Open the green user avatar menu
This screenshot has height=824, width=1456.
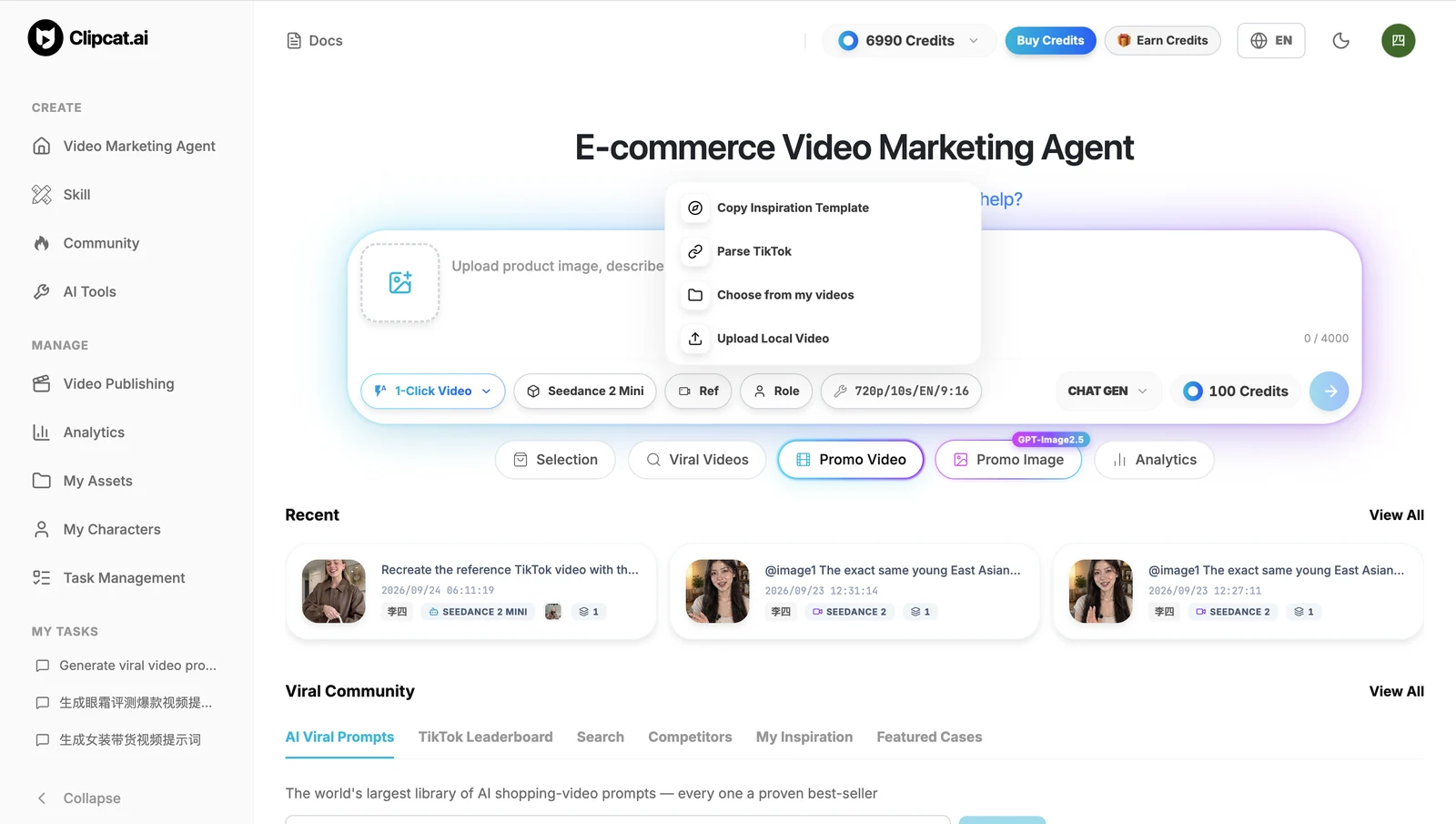[x=1398, y=41]
